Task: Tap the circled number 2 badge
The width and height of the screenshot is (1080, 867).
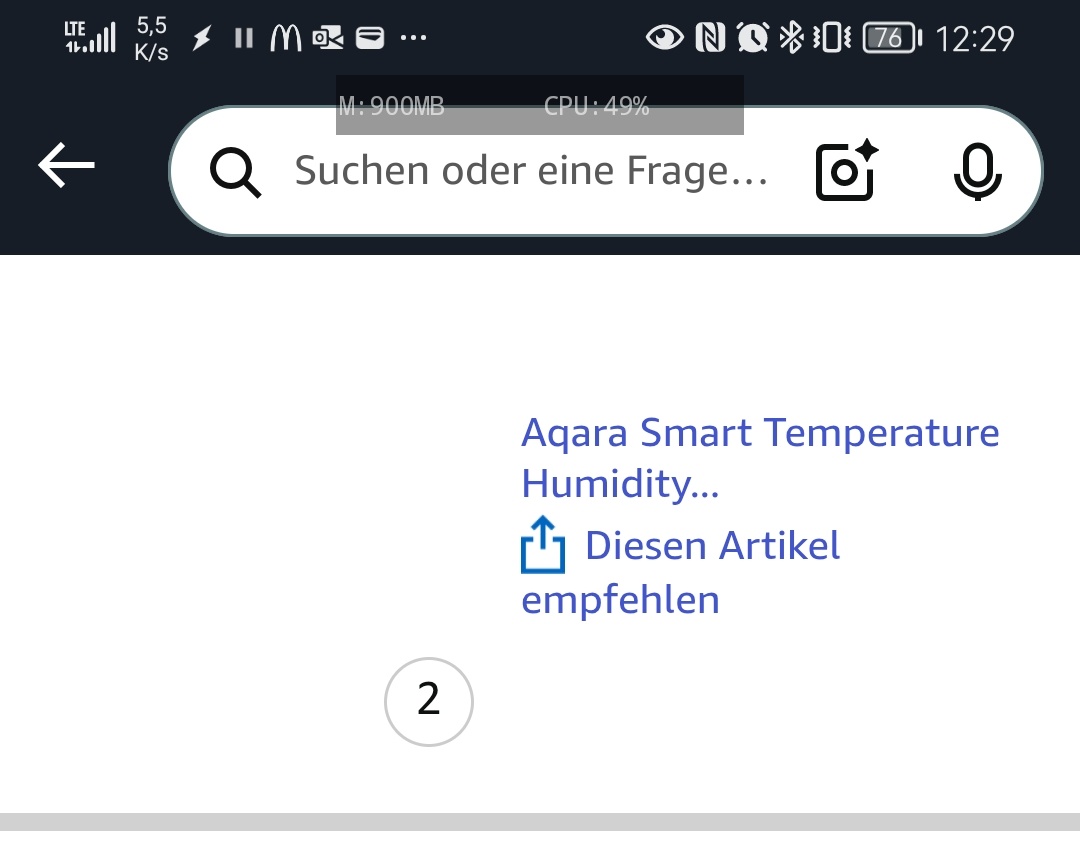Action: [429, 702]
